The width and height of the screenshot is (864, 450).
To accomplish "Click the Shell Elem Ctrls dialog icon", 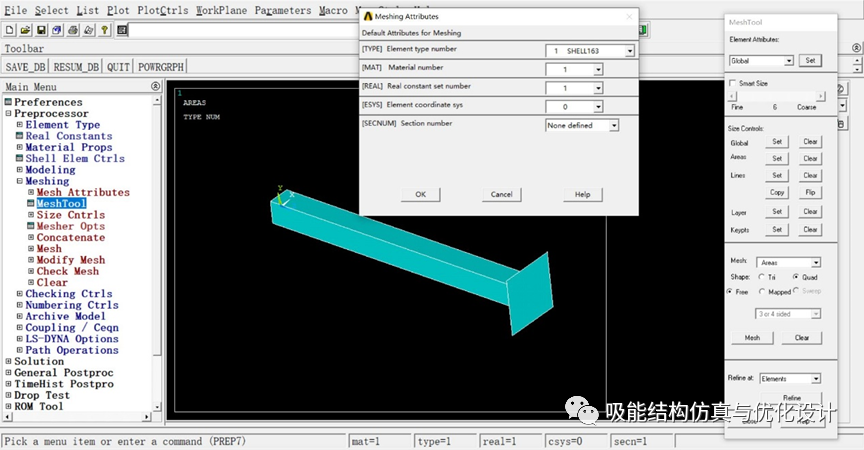I will tap(19, 158).
